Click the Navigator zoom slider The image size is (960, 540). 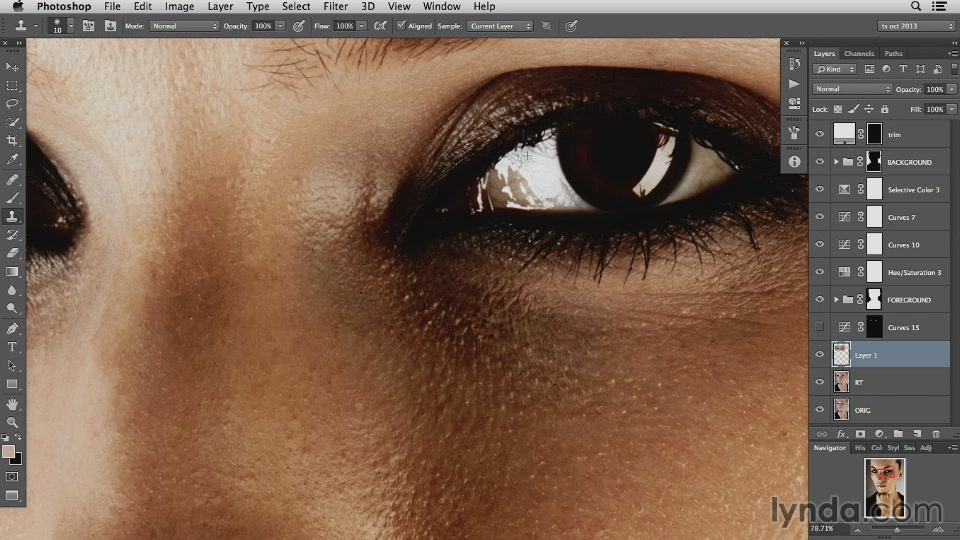tap(897, 529)
